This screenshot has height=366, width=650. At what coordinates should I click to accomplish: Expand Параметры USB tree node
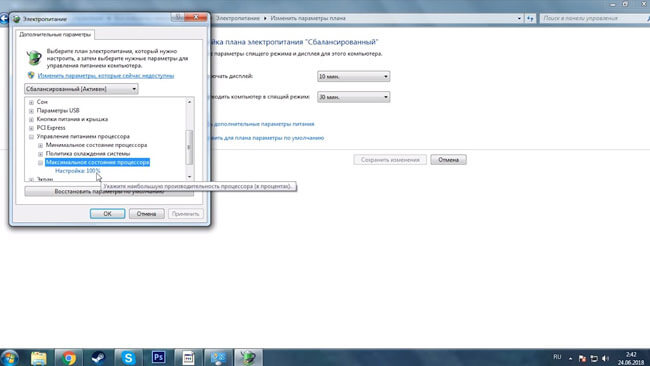tap(31, 111)
